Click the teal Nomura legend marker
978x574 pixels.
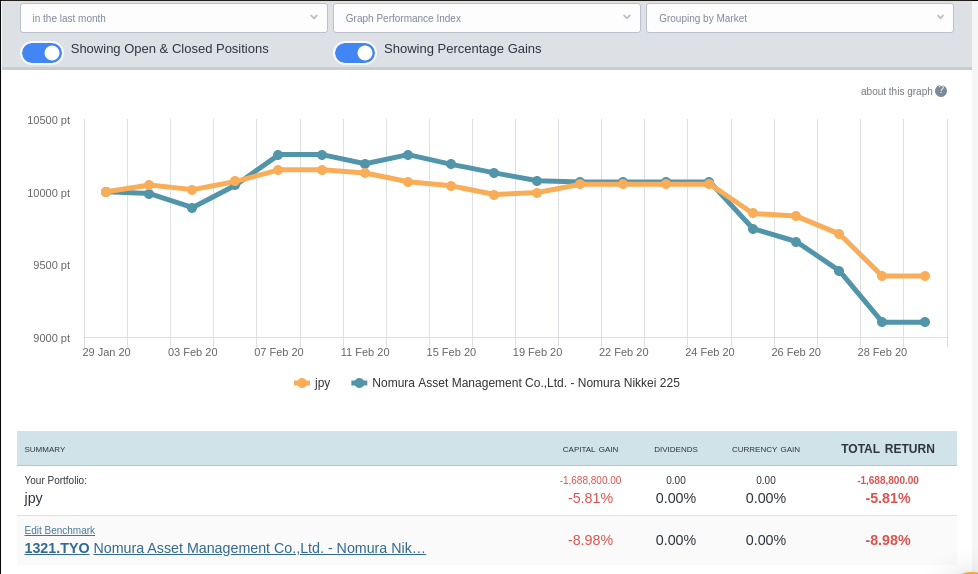point(360,383)
